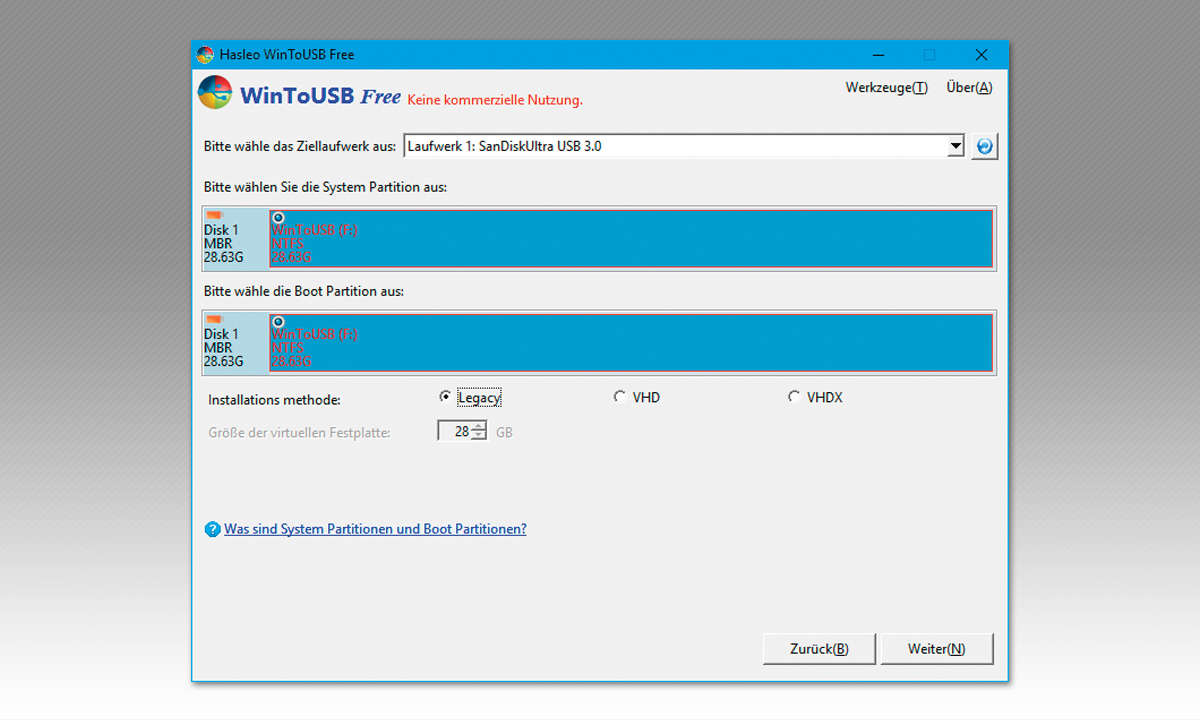The width and height of the screenshot is (1200, 720).
Task: Click 'Laufwerk 1: SanDiskUltra USB 3.0' drive text
Action: [x=505, y=147]
